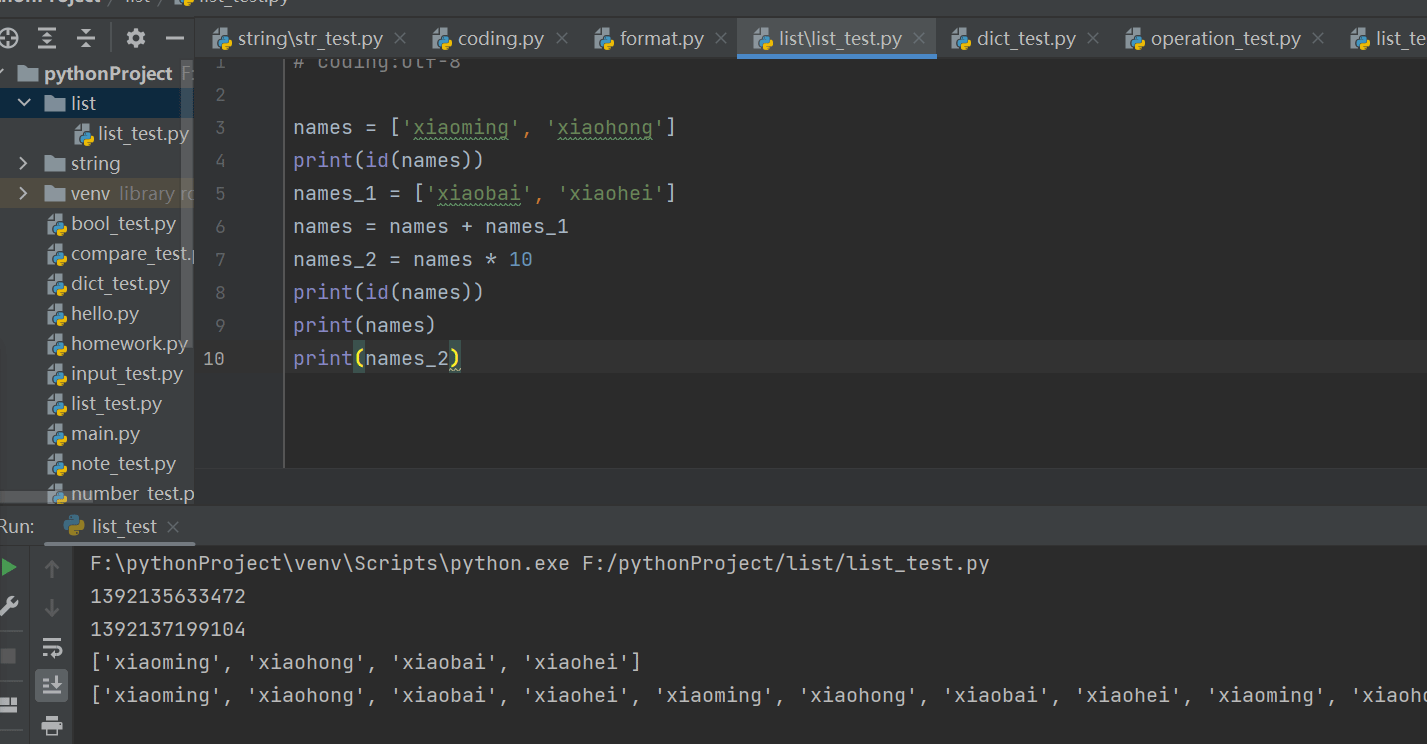The image size is (1427, 744).
Task: Click line number 6 in the gutter
Action: (x=220, y=226)
